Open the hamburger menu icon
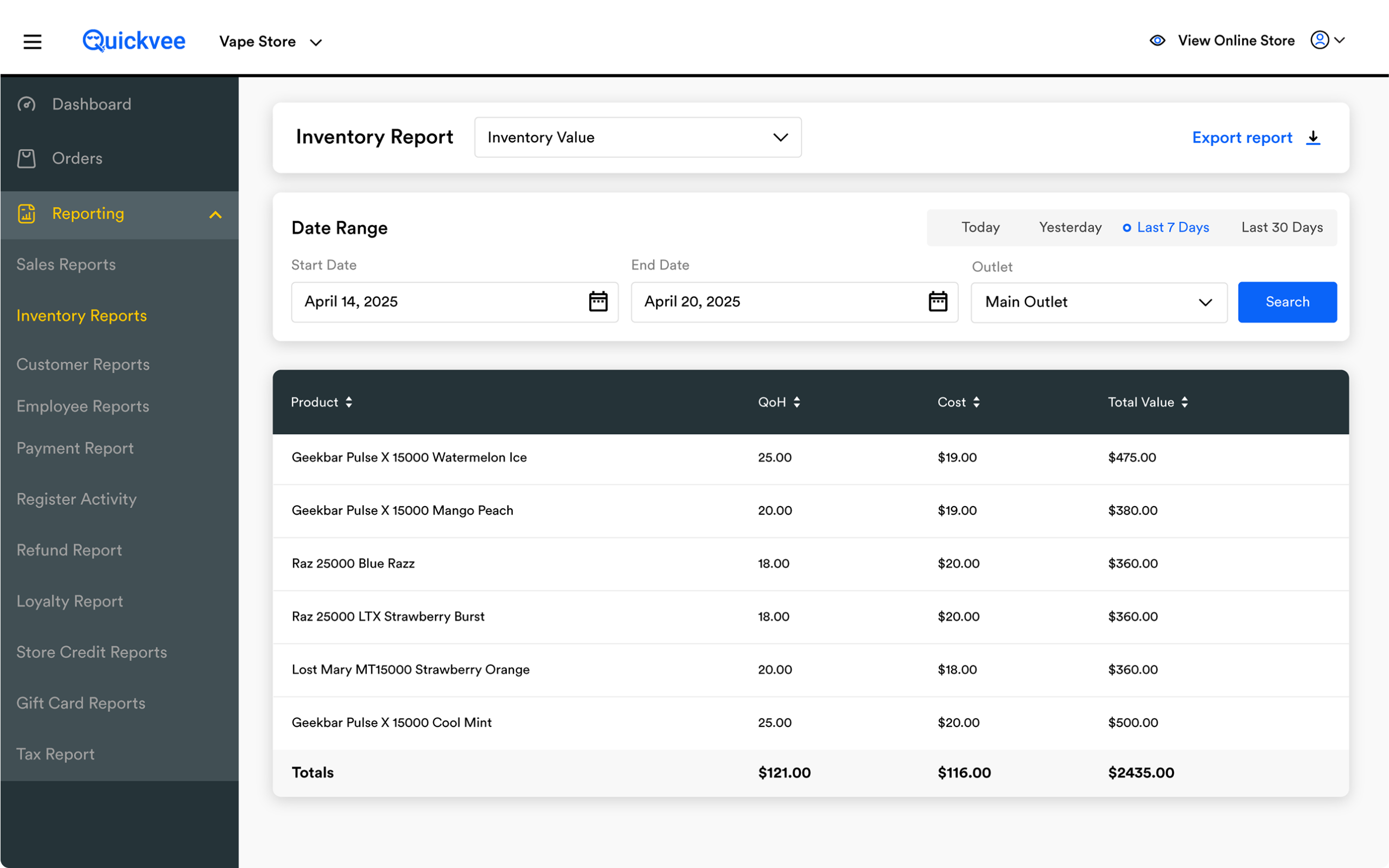This screenshot has width=1389, height=868. pyautogui.click(x=32, y=41)
